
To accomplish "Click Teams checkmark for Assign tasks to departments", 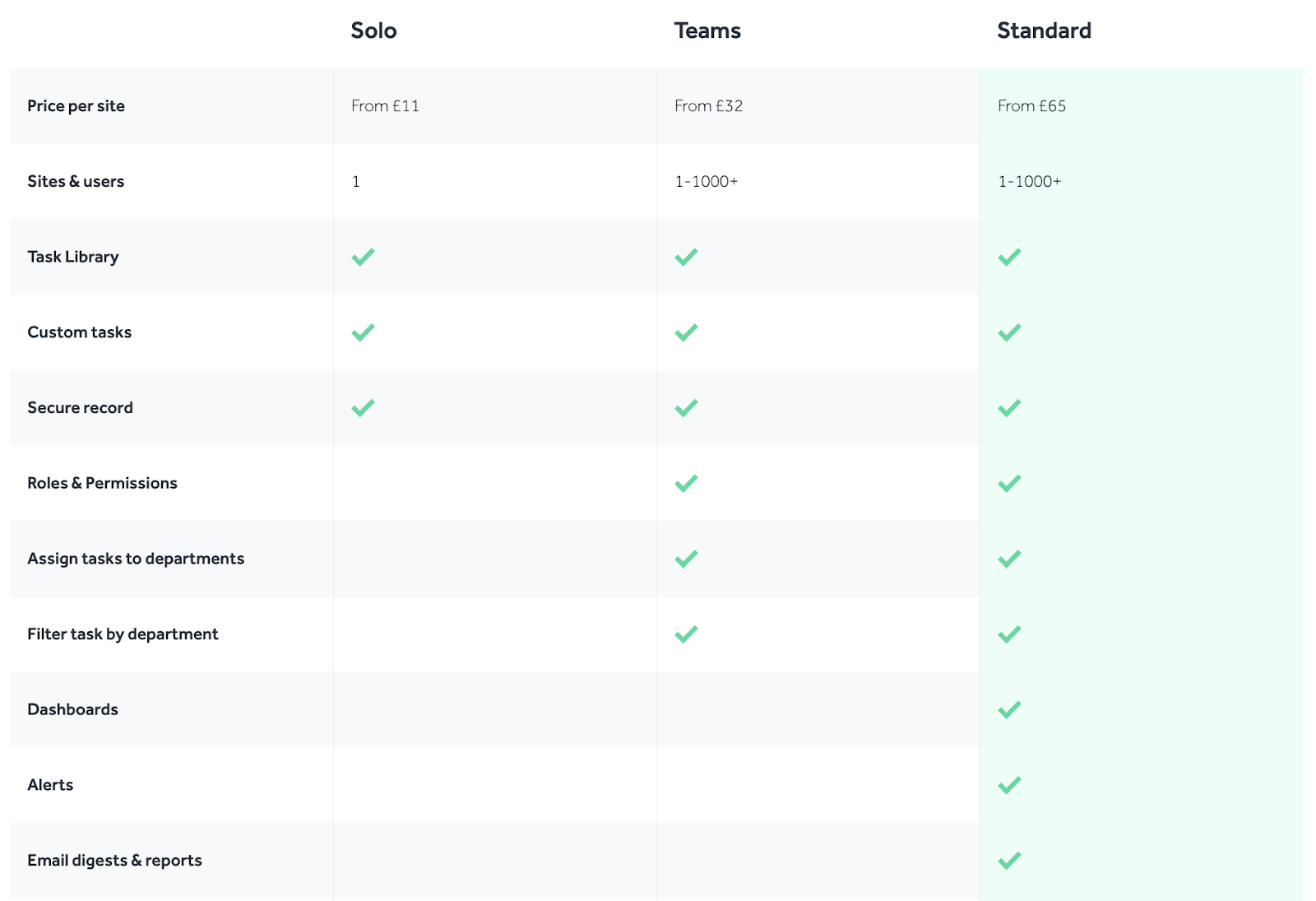I will 686,559.
